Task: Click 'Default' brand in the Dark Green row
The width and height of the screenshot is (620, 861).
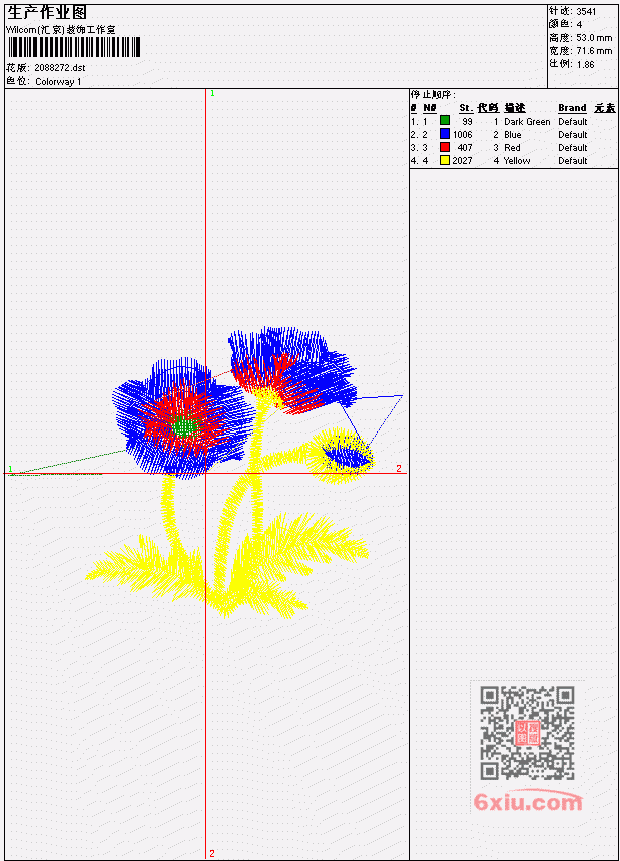Action: 573,122
